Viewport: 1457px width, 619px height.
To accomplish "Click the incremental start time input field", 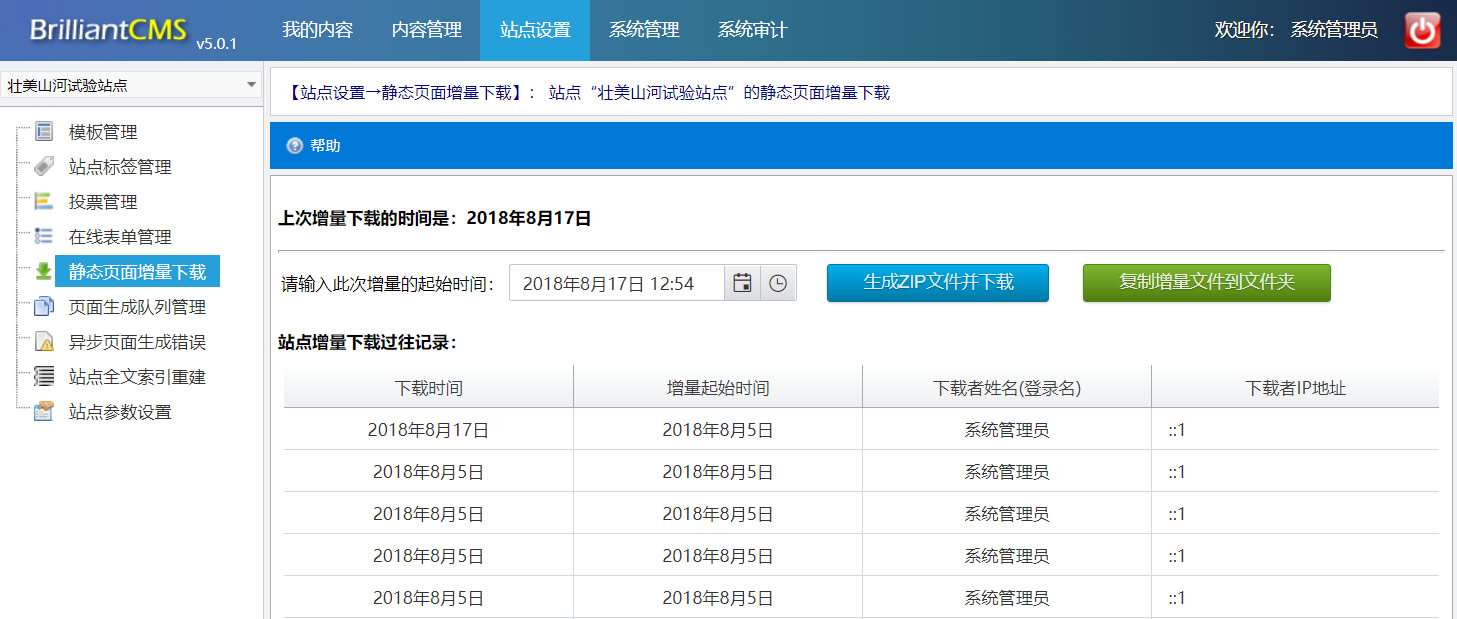I will click(x=616, y=283).
